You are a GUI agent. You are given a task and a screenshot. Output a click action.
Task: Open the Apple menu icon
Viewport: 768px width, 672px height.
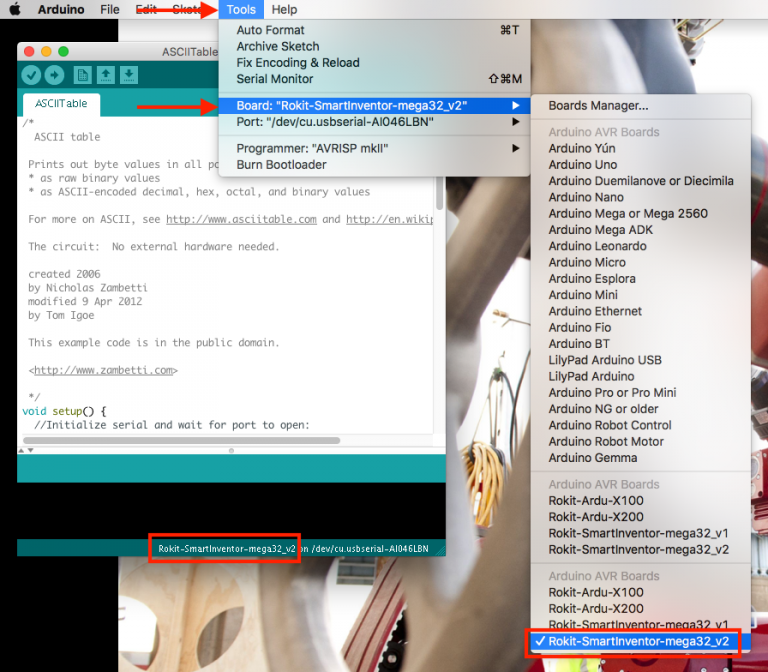(x=15, y=10)
